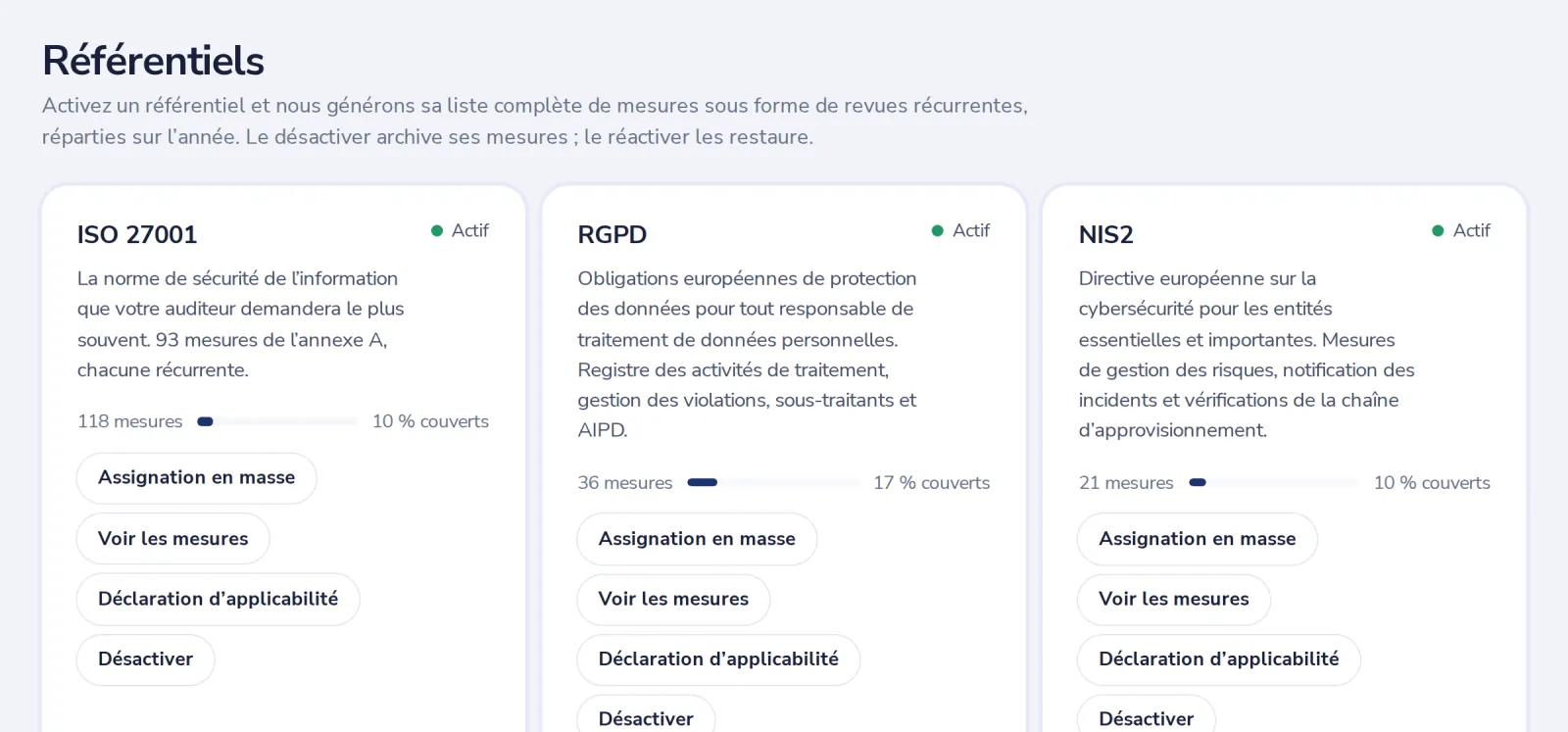
Task: Open Assignation en masse for ISO 27001
Action: coord(197,478)
